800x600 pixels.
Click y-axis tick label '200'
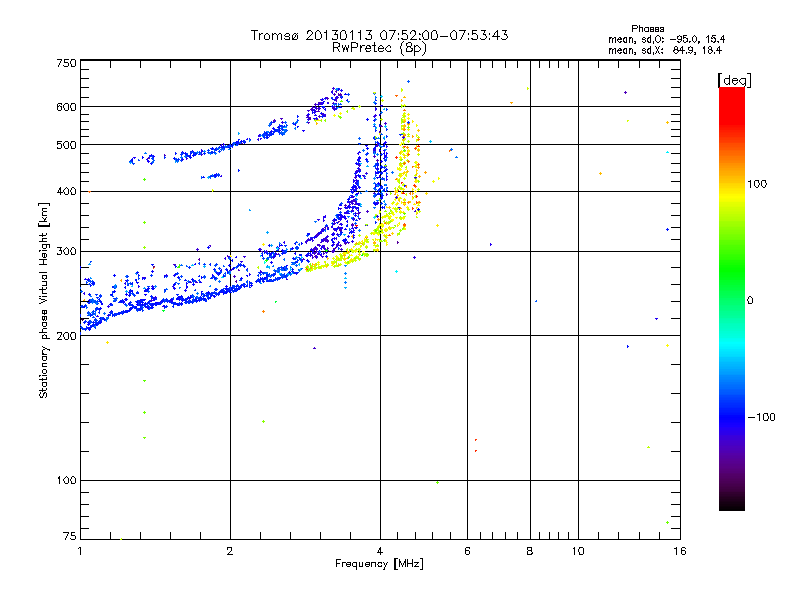tap(67, 336)
